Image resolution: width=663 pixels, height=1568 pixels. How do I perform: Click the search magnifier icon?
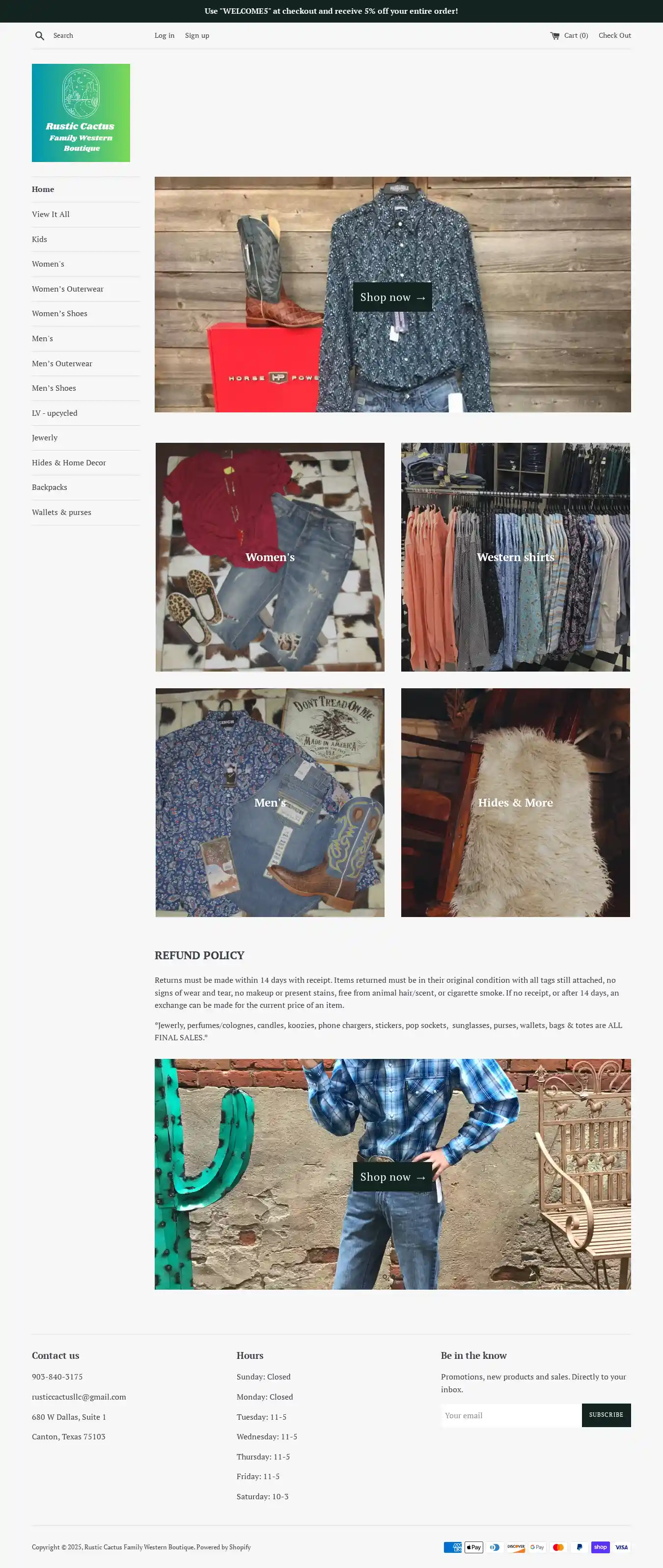pos(40,36)
